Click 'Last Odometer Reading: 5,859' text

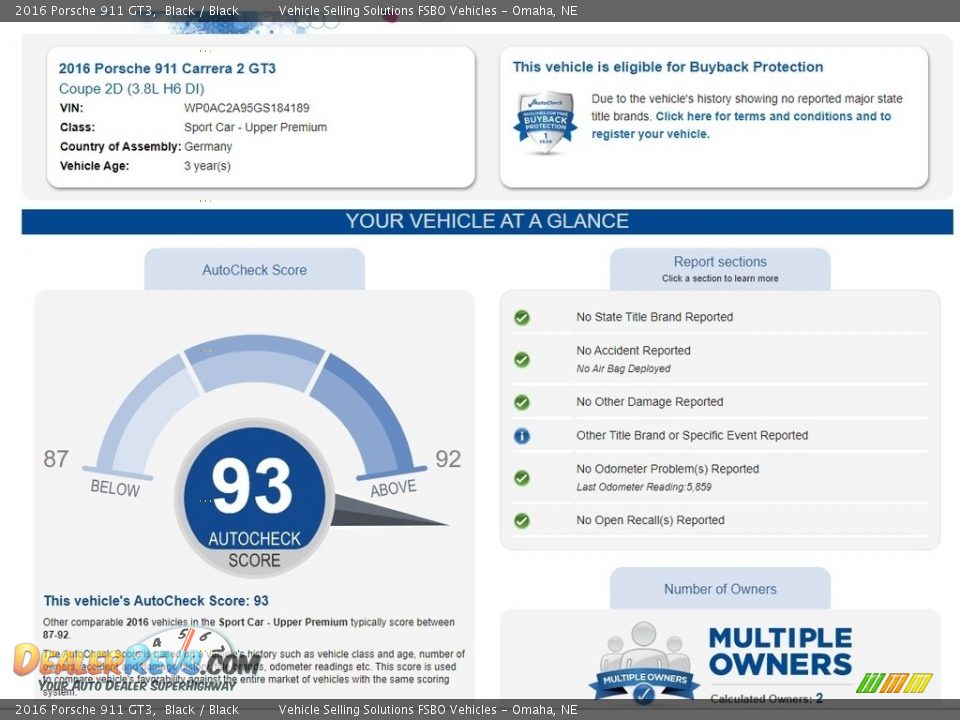coord(643,487)
